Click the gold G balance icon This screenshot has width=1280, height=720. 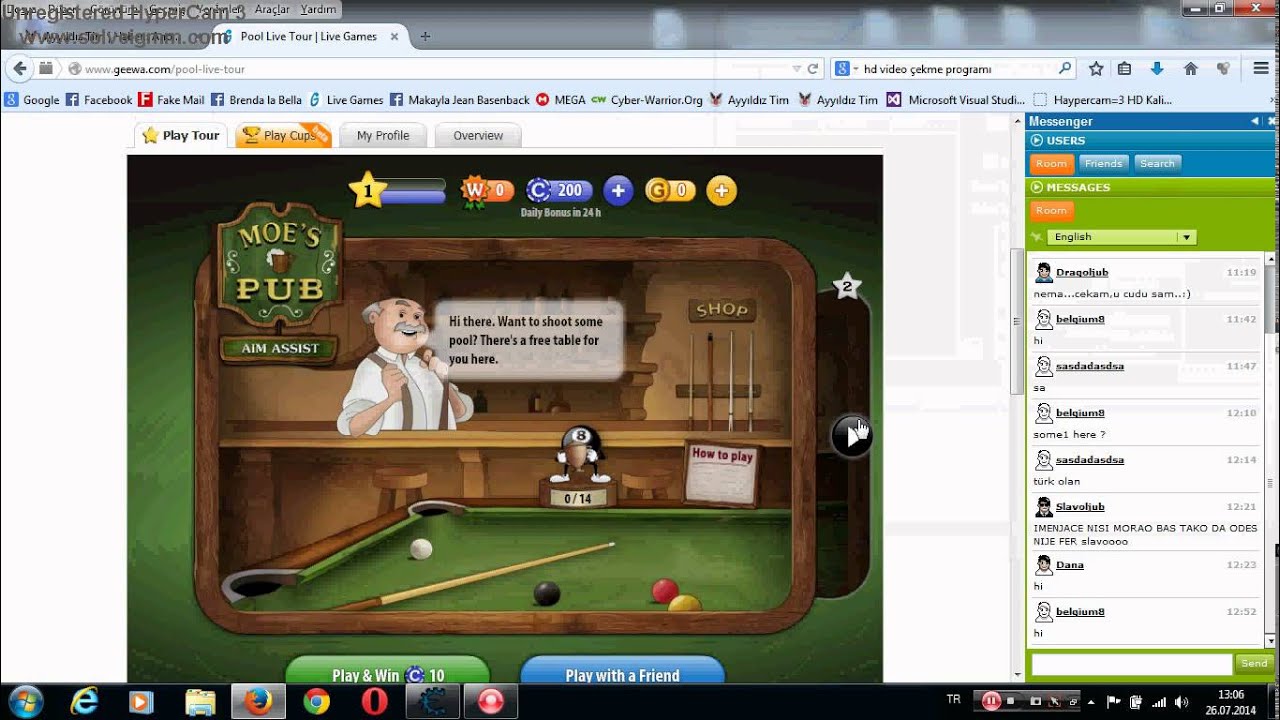tap(657, 190)
